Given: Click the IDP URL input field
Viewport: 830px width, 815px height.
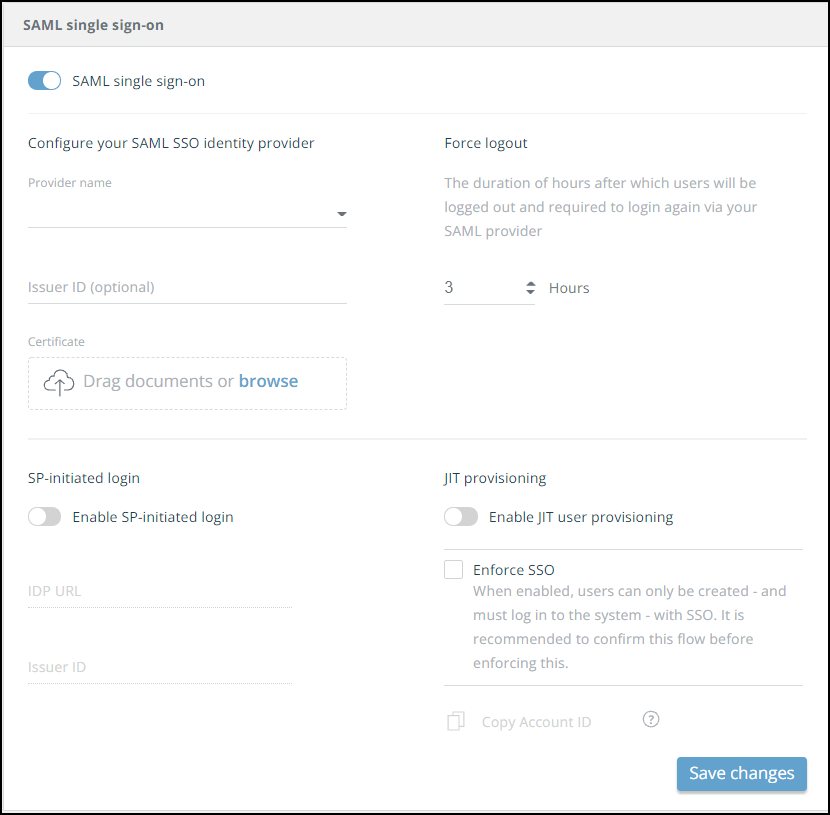Looking at the screenshot, I should coord(160,591).
